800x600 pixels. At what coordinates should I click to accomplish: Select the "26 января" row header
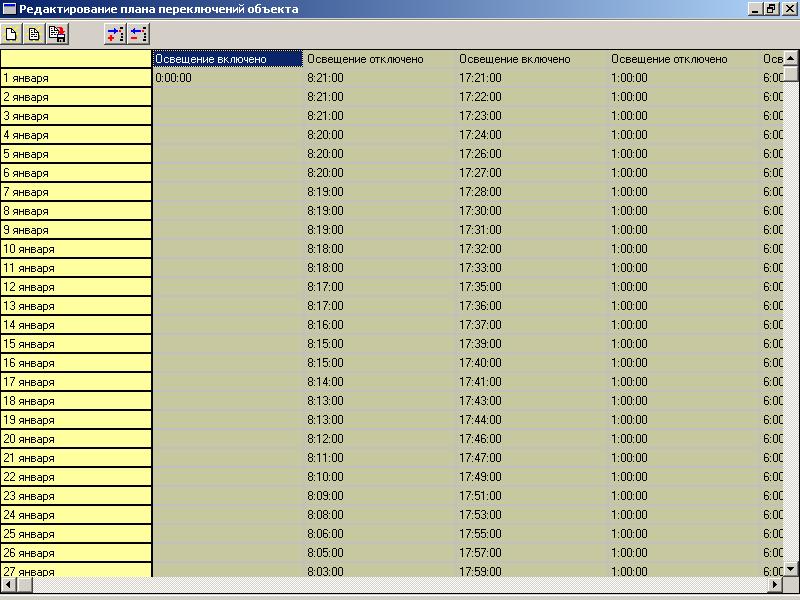76,553
